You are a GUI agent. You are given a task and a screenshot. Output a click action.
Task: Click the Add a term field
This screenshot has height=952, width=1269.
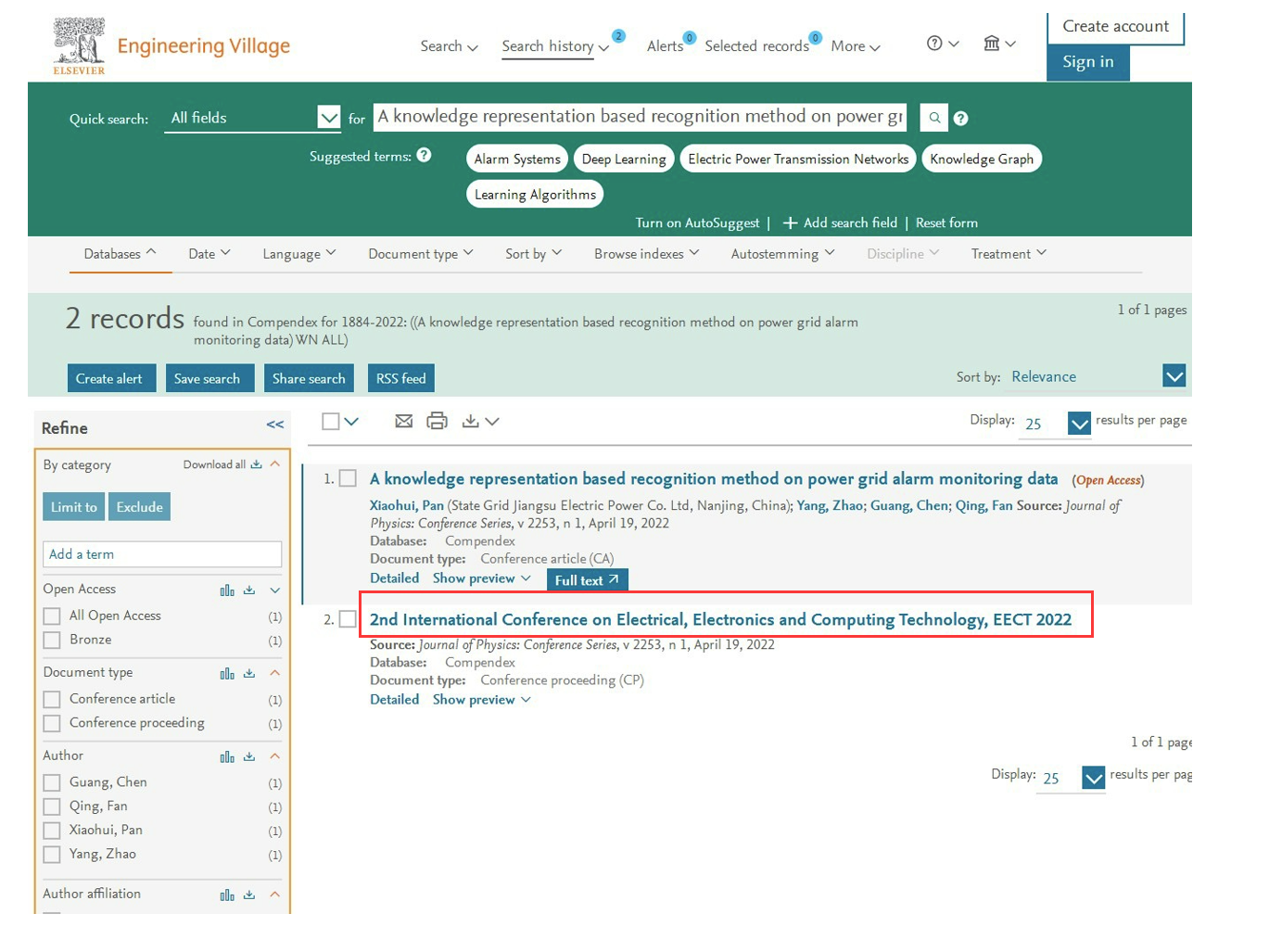coord(162,554)
